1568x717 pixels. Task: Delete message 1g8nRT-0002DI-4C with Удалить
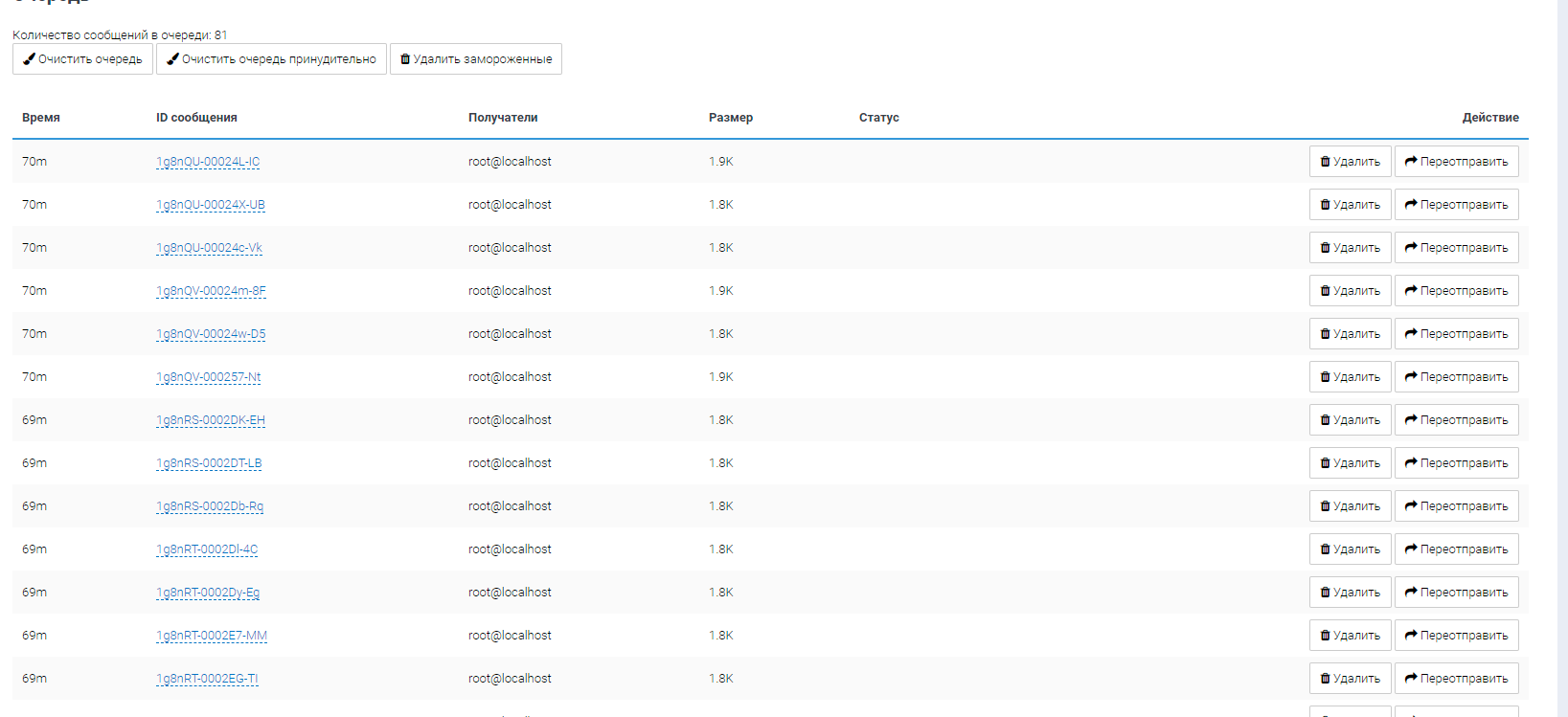[x=1350, y=549]
